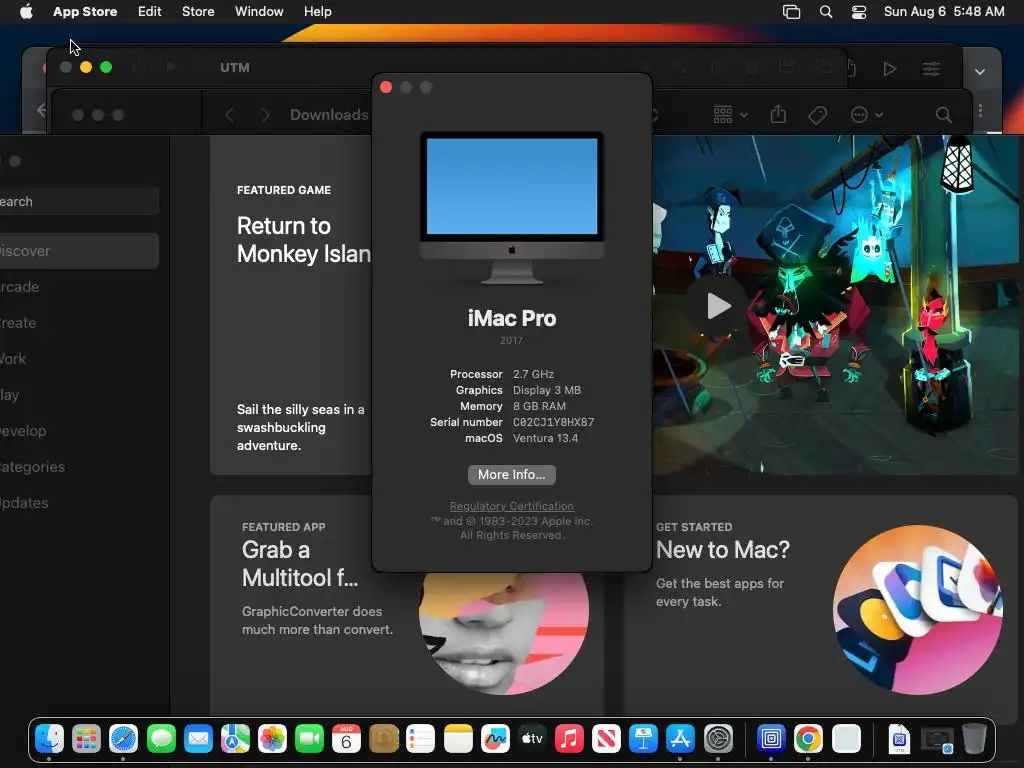Open Apple TV app in Dock
This screenshot has height=768, width=1024.
click(x=532, y=739)
